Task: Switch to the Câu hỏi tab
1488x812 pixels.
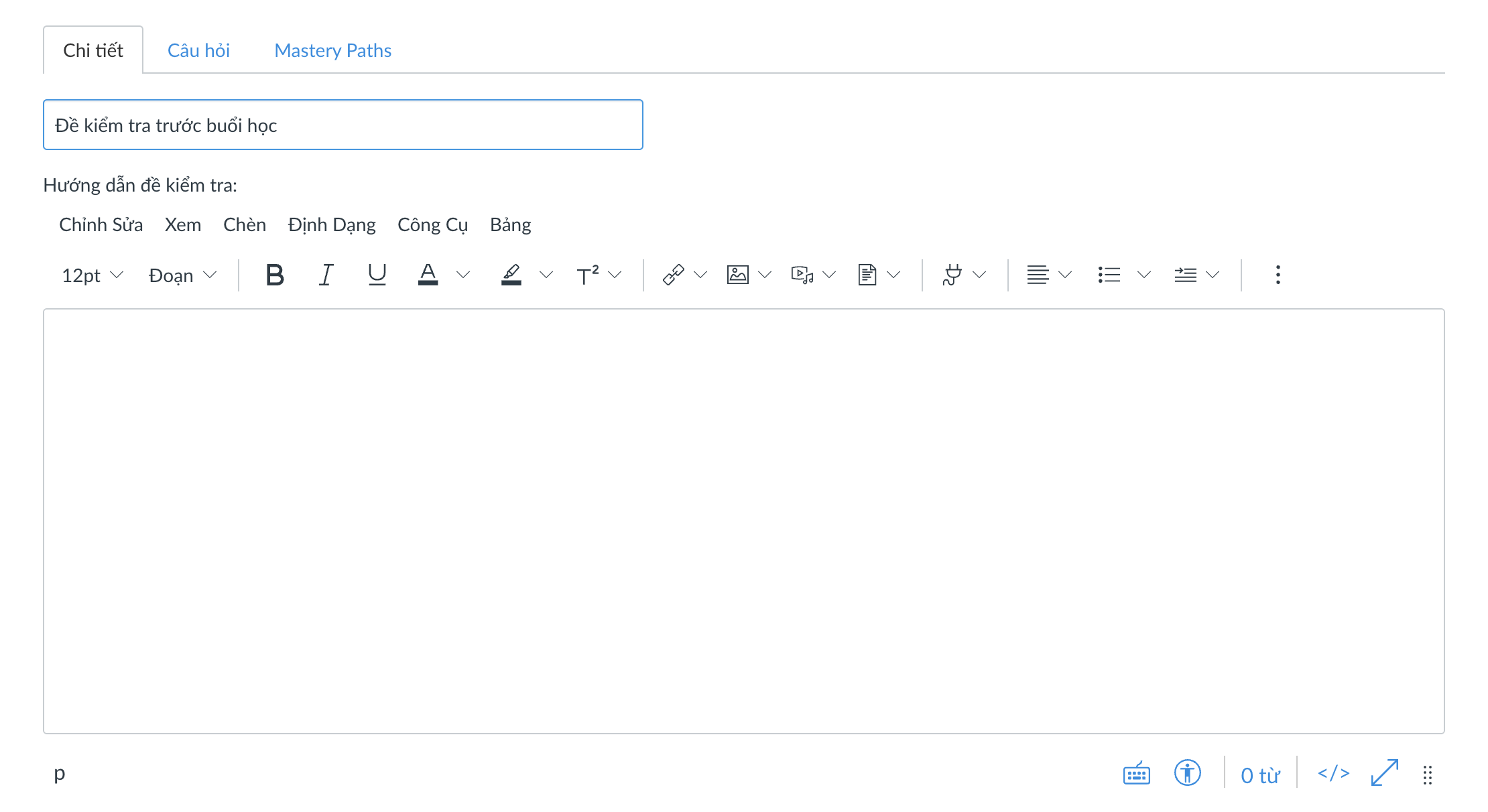Action: [x=198, y=51]
